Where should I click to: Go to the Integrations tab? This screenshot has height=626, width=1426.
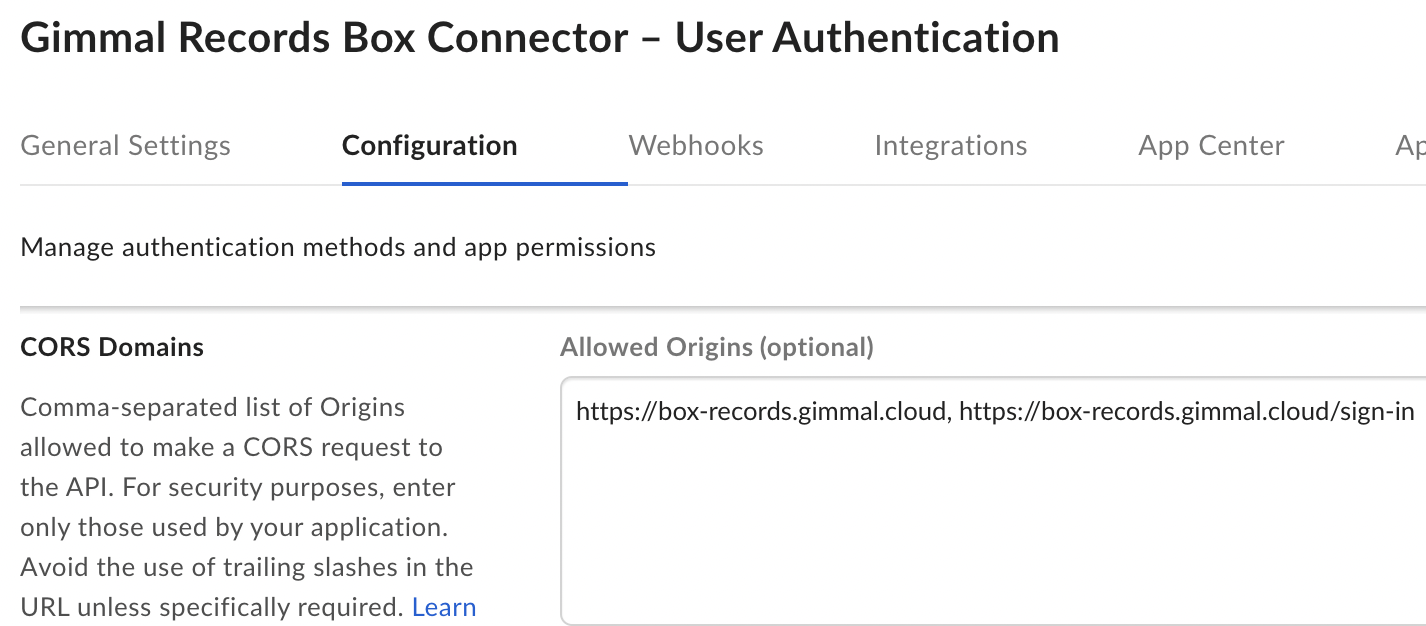[x=950, y=146]
